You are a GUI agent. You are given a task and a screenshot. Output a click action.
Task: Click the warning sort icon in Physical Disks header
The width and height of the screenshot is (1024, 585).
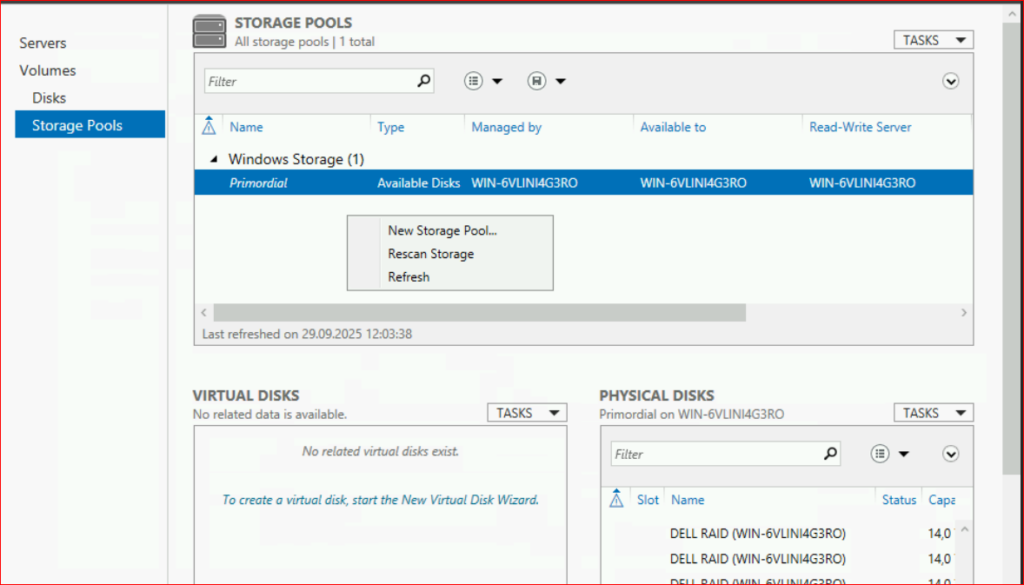(616, 500)
